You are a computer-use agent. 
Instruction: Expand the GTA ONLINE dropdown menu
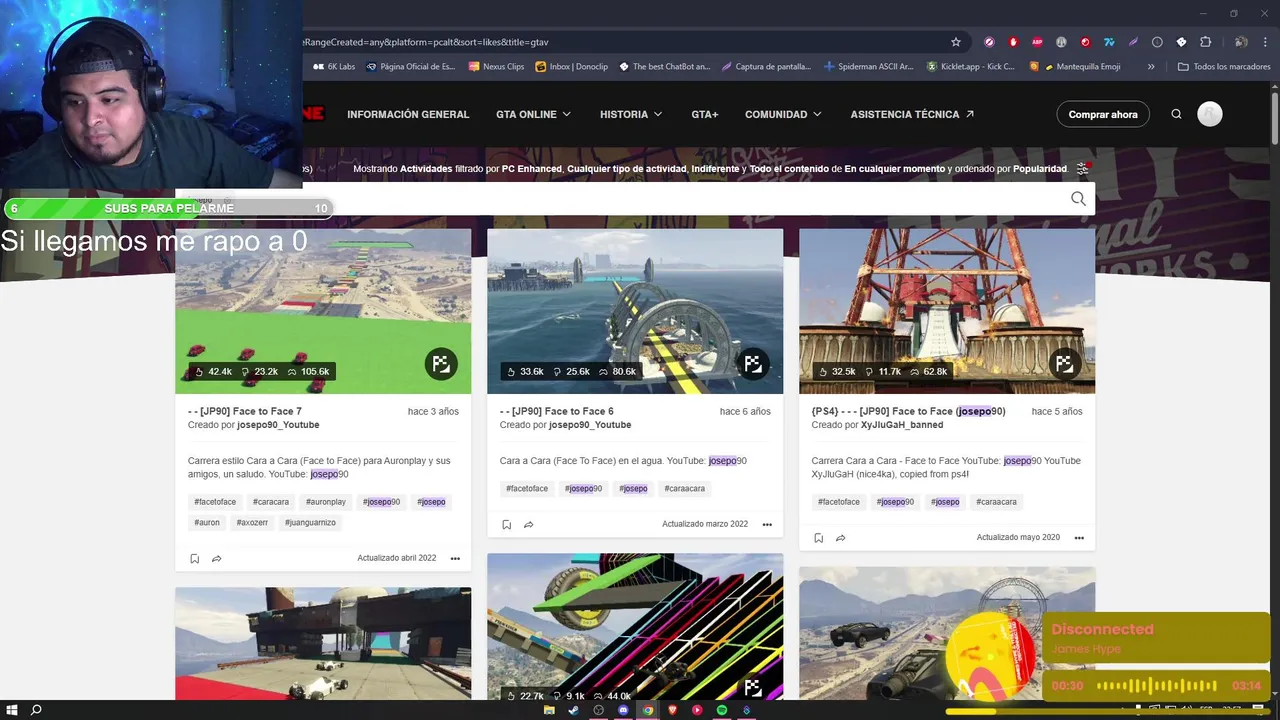pyautogui.click(x=534, y=114)
